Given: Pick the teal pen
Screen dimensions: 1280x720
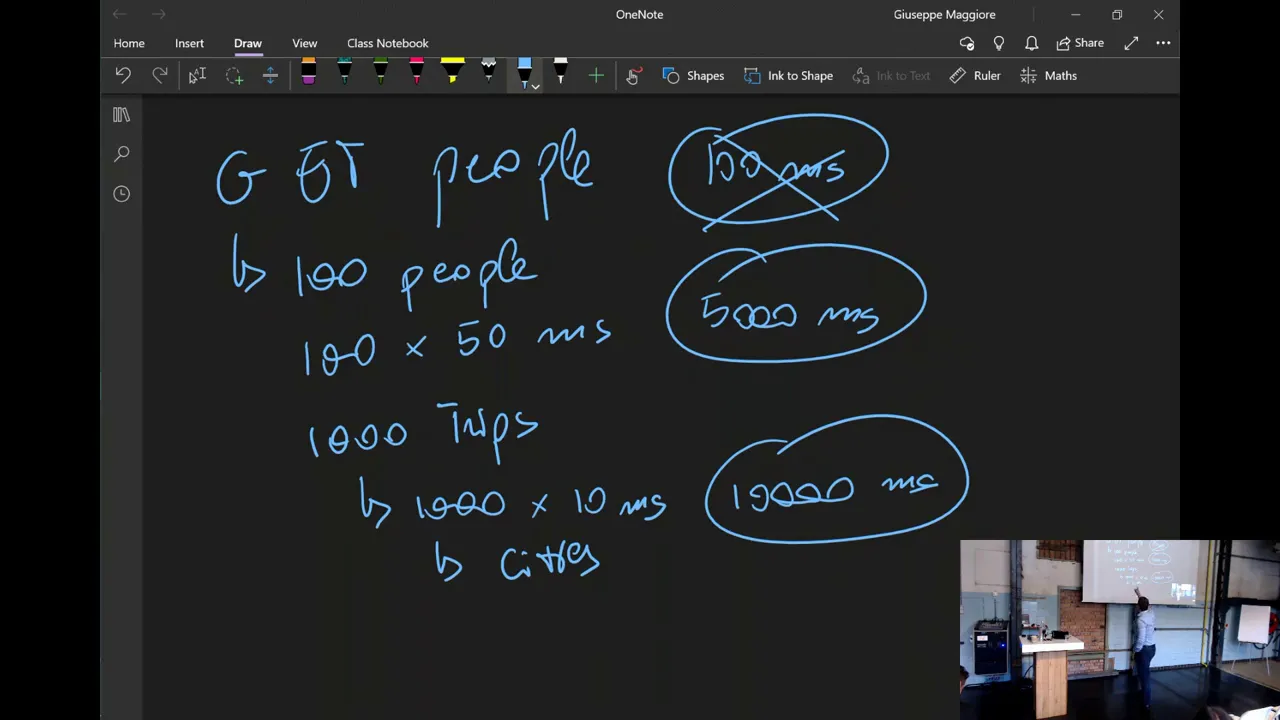Looking at the screenshot, I should [x=344, y=71].
